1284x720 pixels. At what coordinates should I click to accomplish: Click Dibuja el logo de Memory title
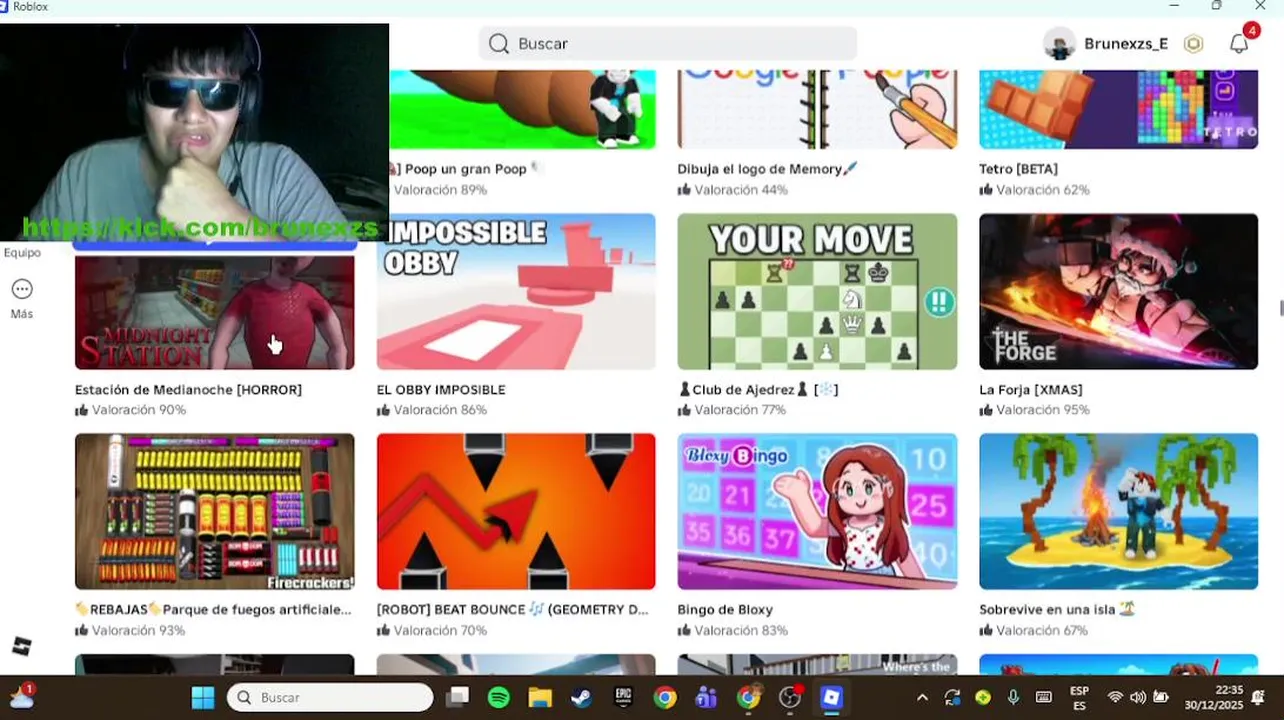[x=767, y=169]
